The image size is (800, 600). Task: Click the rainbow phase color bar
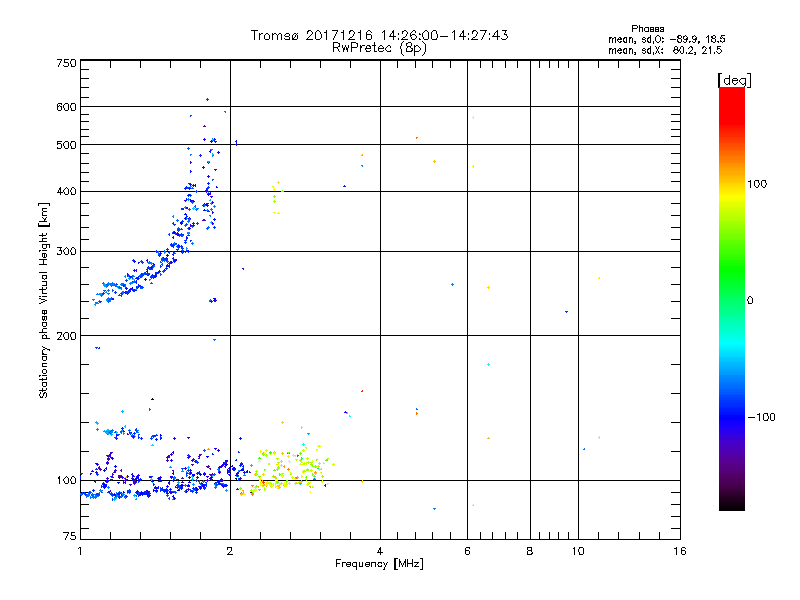click(x=732, y=298)
